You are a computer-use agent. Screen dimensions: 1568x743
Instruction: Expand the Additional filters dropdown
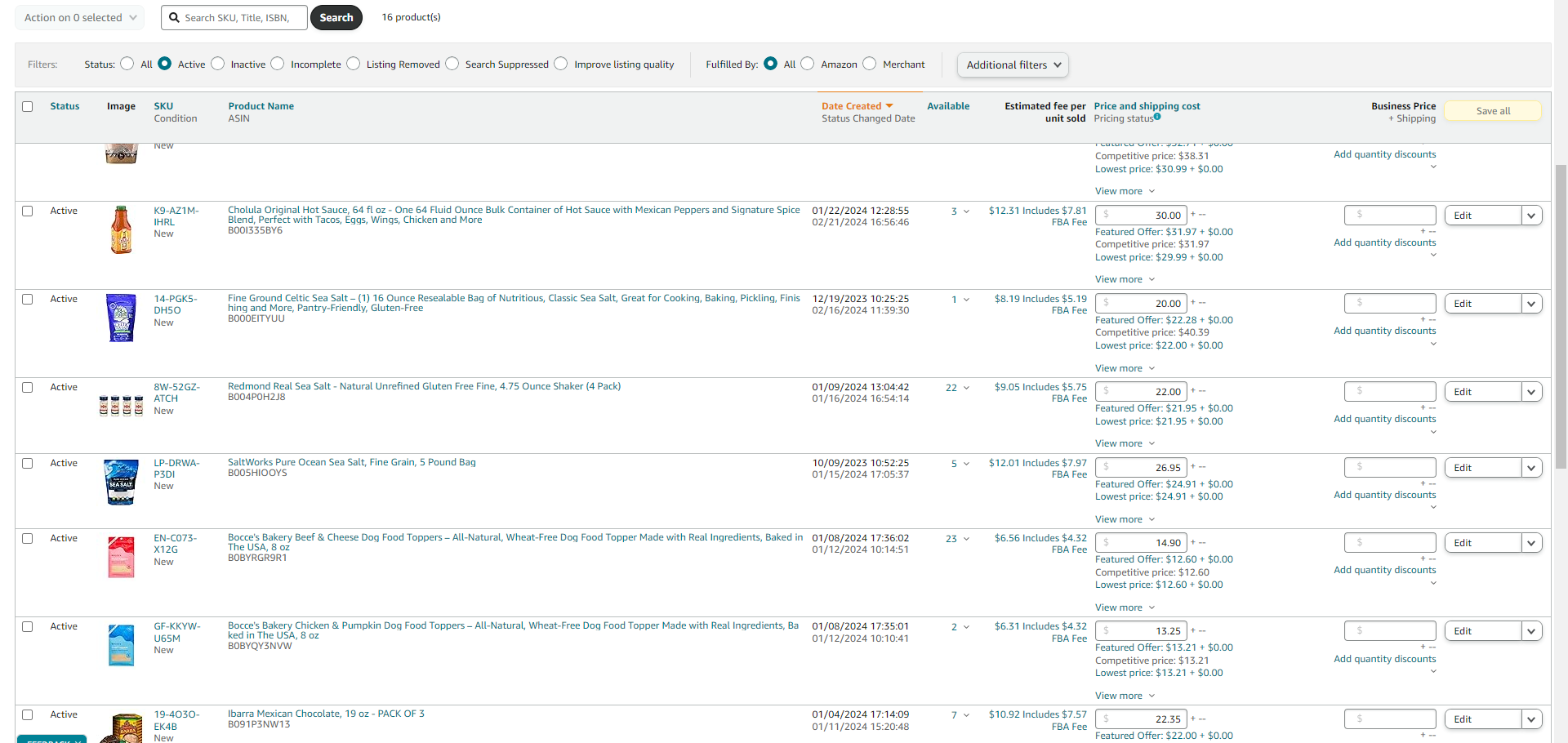click(1013, 65)
